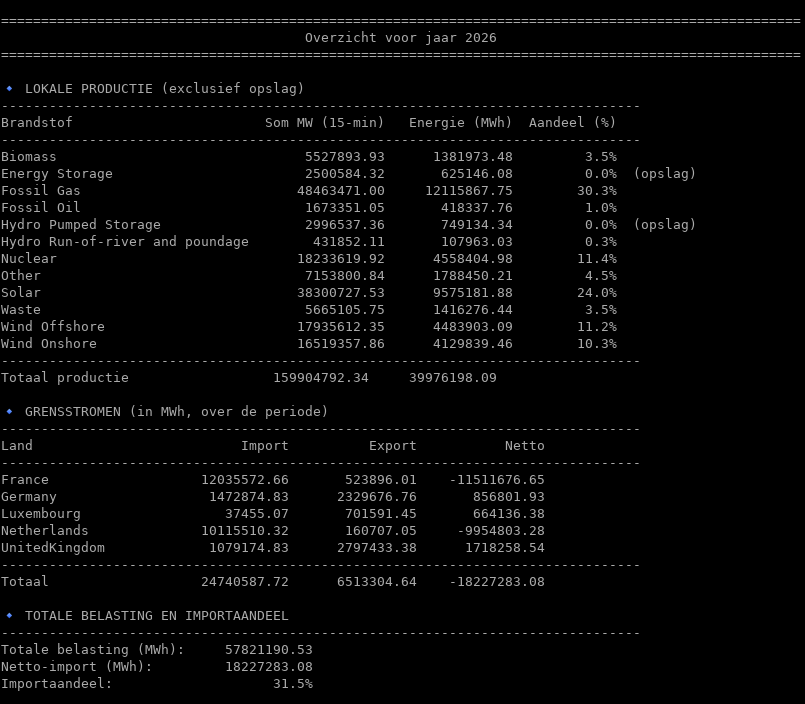Click "(opslag)" note in the Energy Storage row
This screenshot has height=704, width=805.
point(665,174)
